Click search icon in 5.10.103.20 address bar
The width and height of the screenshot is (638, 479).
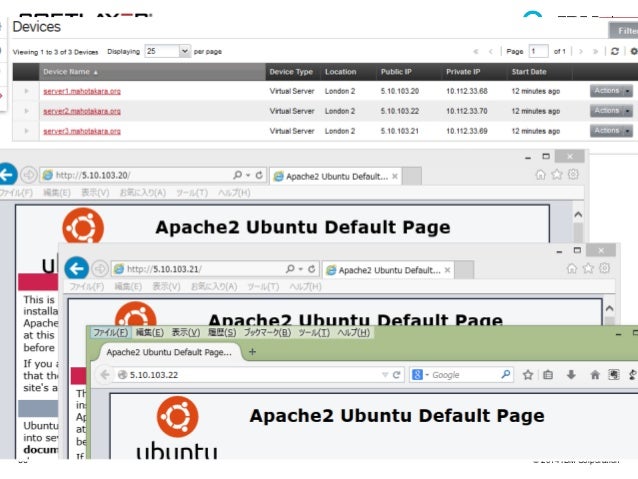point(238,175)
